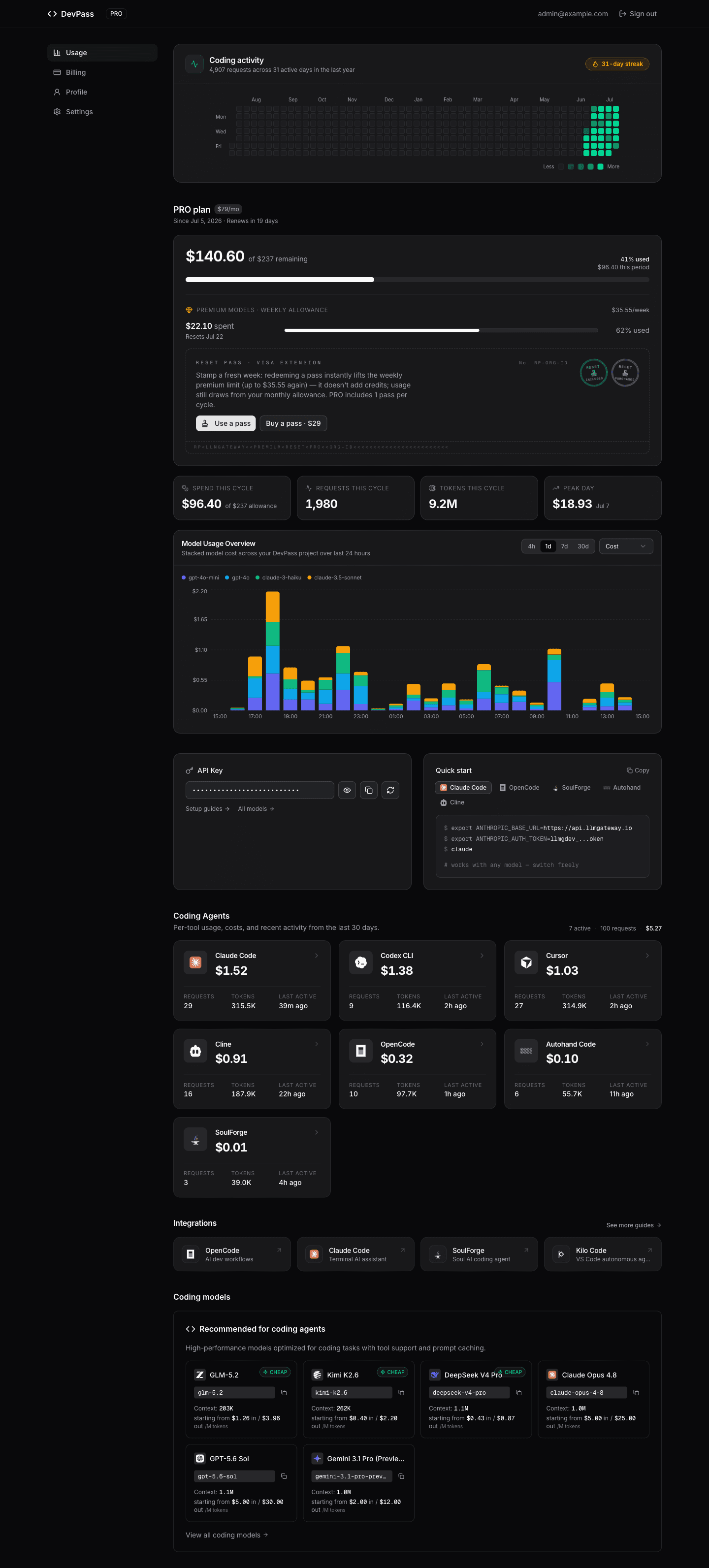Image resolution: width=709 pixels, height=1568 pixels.
Task: Copy the quick start snippet
Action: [638, 770]
